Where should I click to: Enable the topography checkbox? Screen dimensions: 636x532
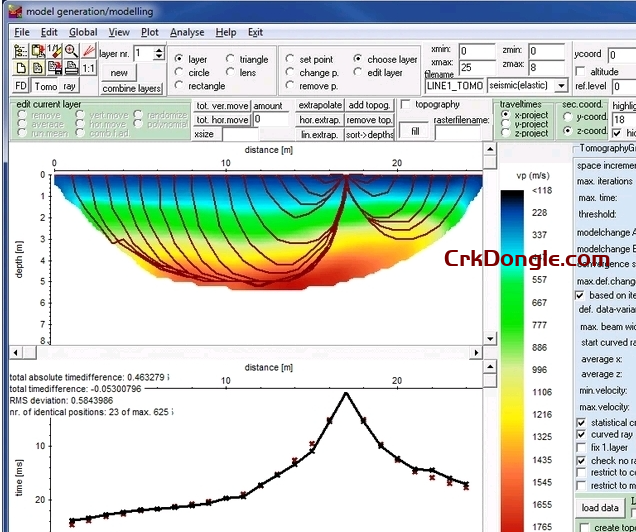tap(406, 104)
